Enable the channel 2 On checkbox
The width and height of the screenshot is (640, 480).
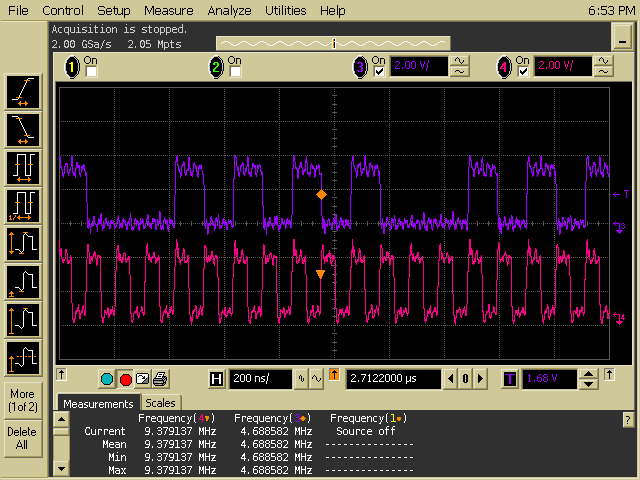pyautogui.click(x=236, y=72)
